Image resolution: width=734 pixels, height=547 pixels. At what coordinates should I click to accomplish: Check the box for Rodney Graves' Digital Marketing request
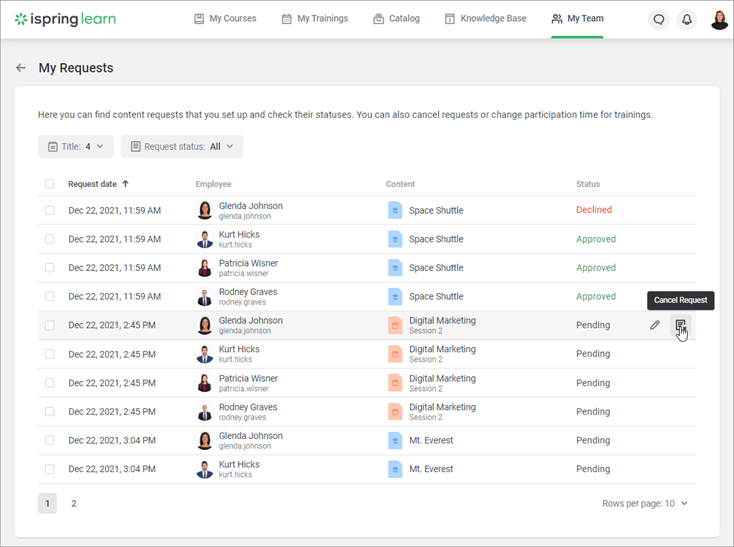[x=50, y=412]
